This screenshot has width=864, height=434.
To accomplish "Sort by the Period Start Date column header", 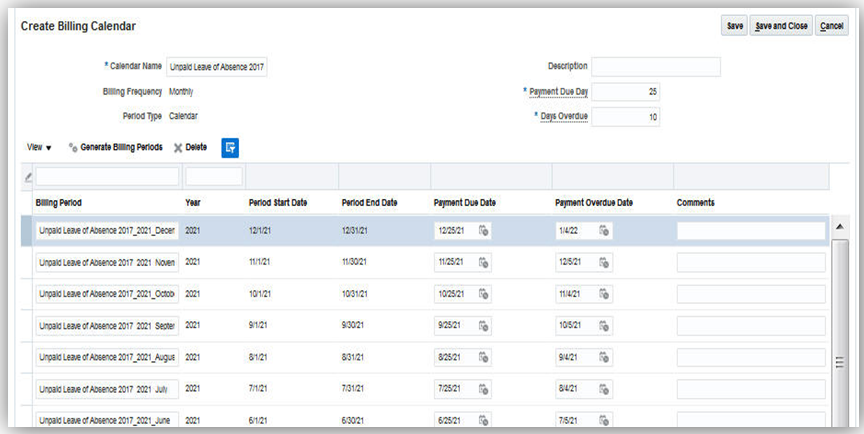I will 278,203.
